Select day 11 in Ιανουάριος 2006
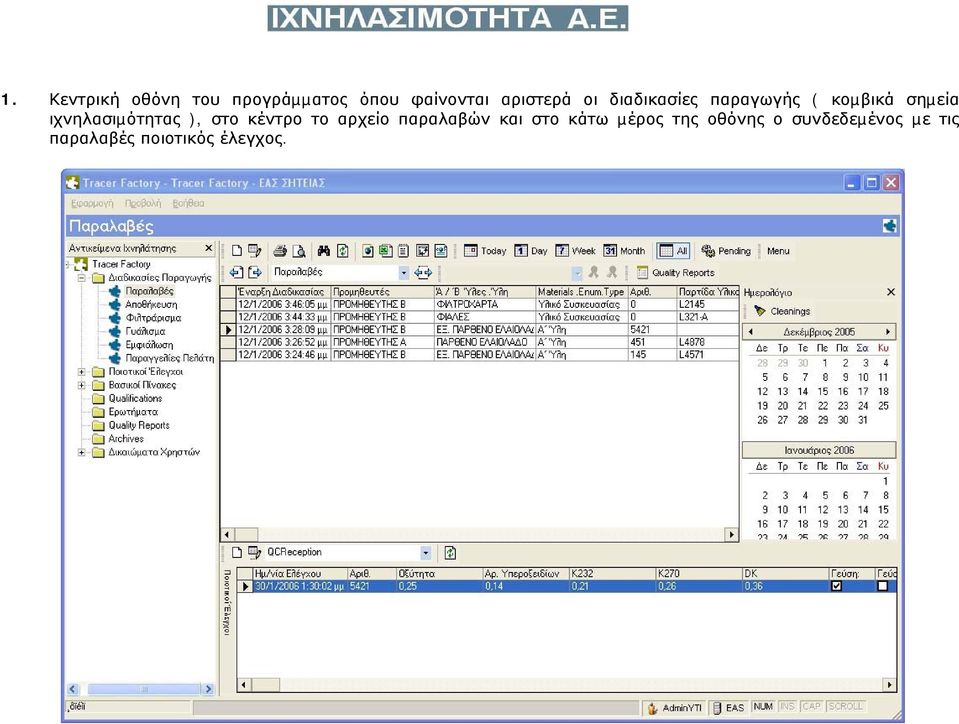Screen dimensions: 959x724 click(x=803, y=510)
